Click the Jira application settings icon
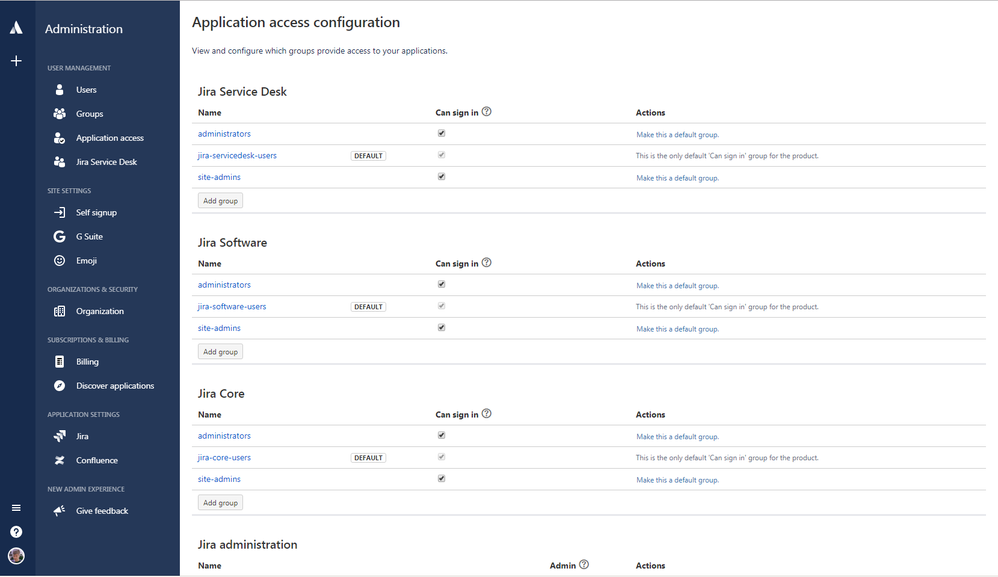This screenshot has height=577, width=998. coord(59,436)
